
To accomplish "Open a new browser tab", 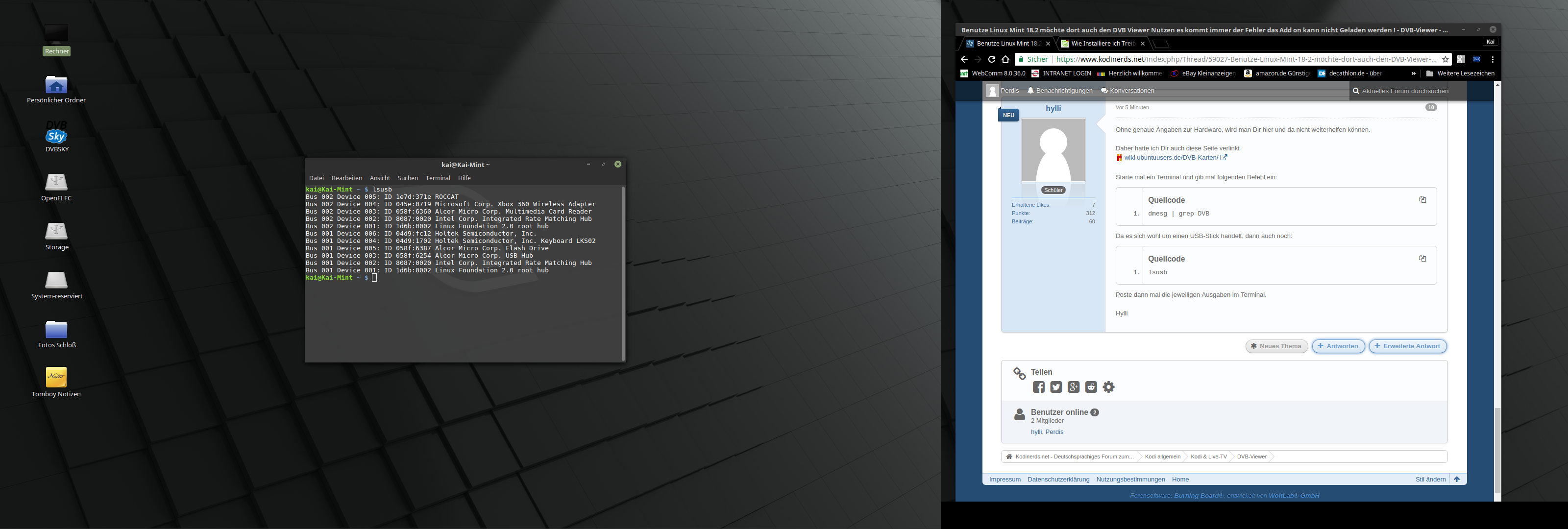I will point(1161,43).
